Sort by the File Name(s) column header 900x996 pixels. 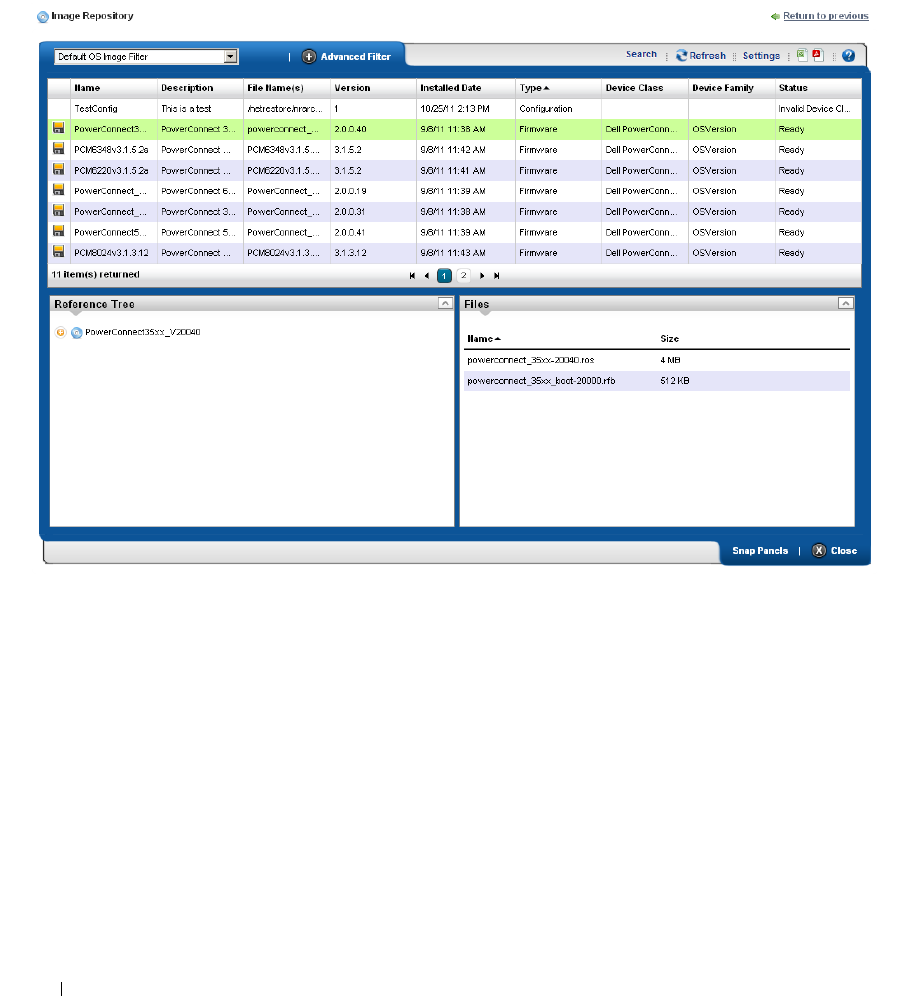click(276, 88)
